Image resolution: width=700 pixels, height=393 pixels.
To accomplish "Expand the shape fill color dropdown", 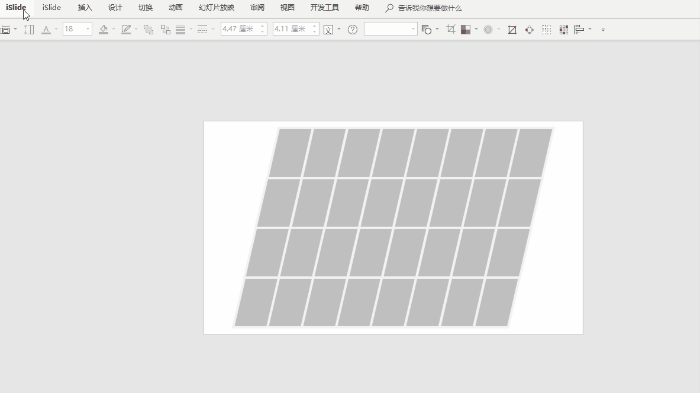I will coord(114,29).
